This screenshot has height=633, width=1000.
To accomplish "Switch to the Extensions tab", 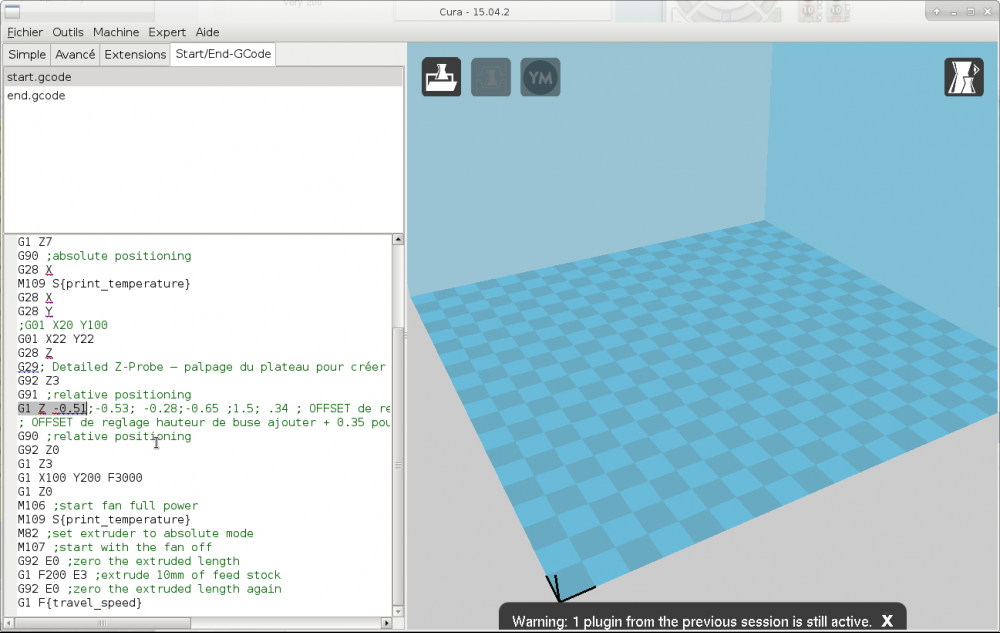I will pos(135,54).
